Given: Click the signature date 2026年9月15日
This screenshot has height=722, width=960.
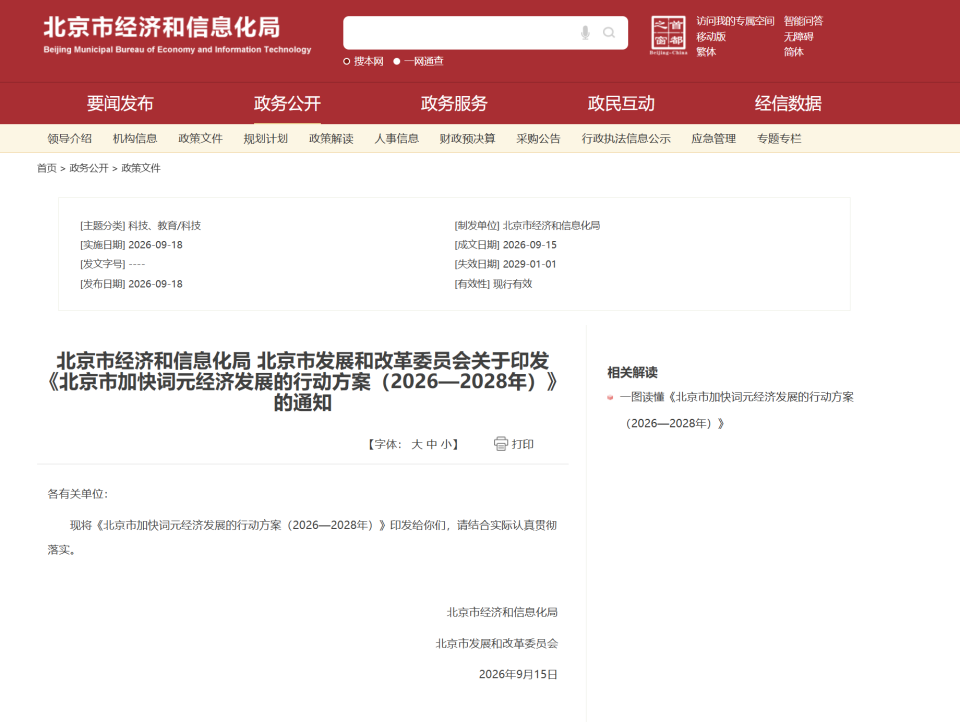Looking at the screenshot, I should tap(518, 674).
